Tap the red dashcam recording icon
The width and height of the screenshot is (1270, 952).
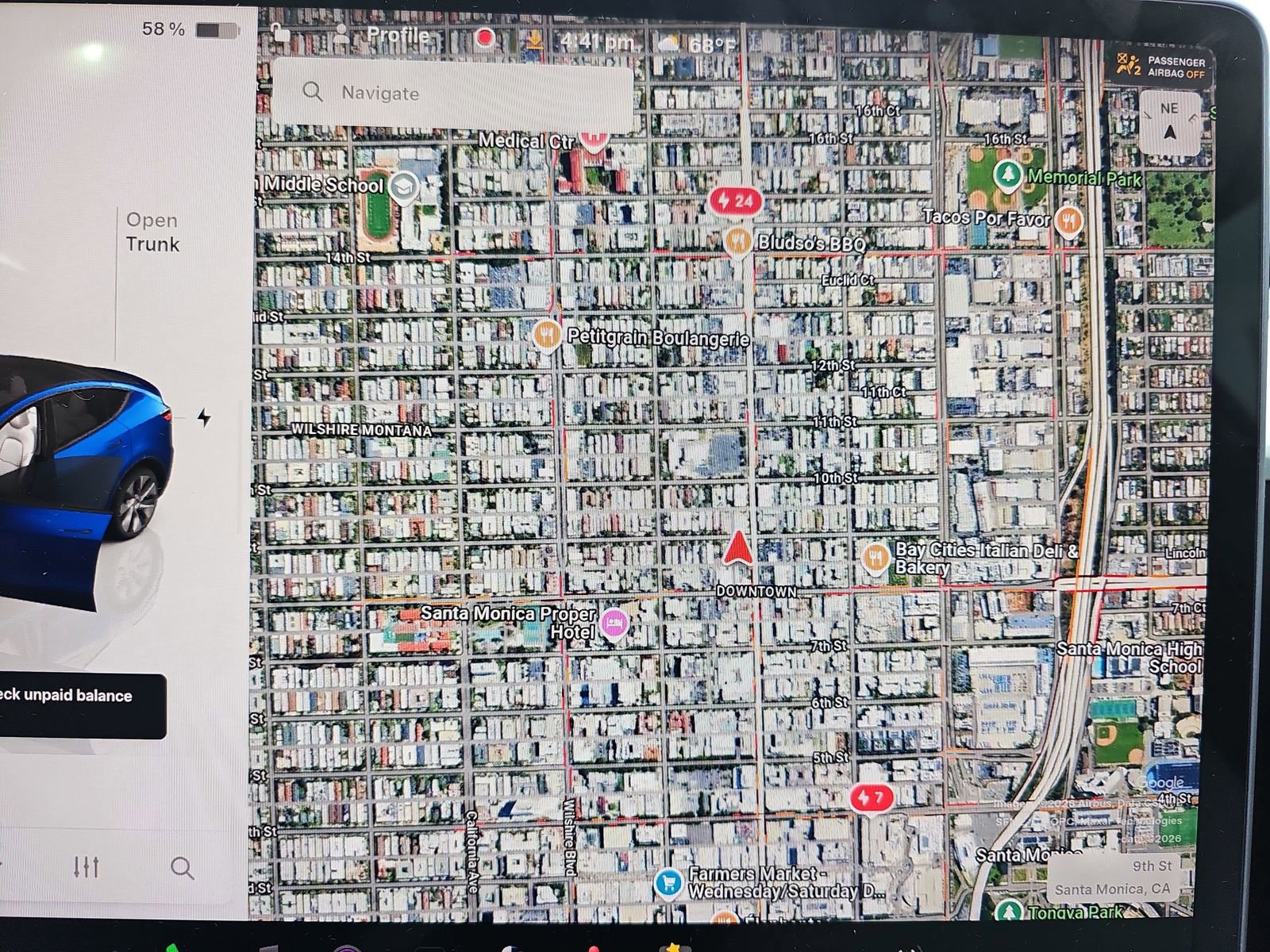coord(484,37)
